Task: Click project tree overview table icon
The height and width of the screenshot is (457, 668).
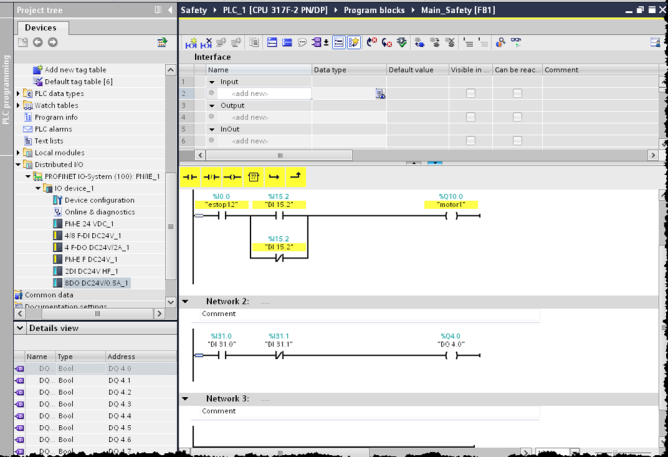Action: click(162, 42)
